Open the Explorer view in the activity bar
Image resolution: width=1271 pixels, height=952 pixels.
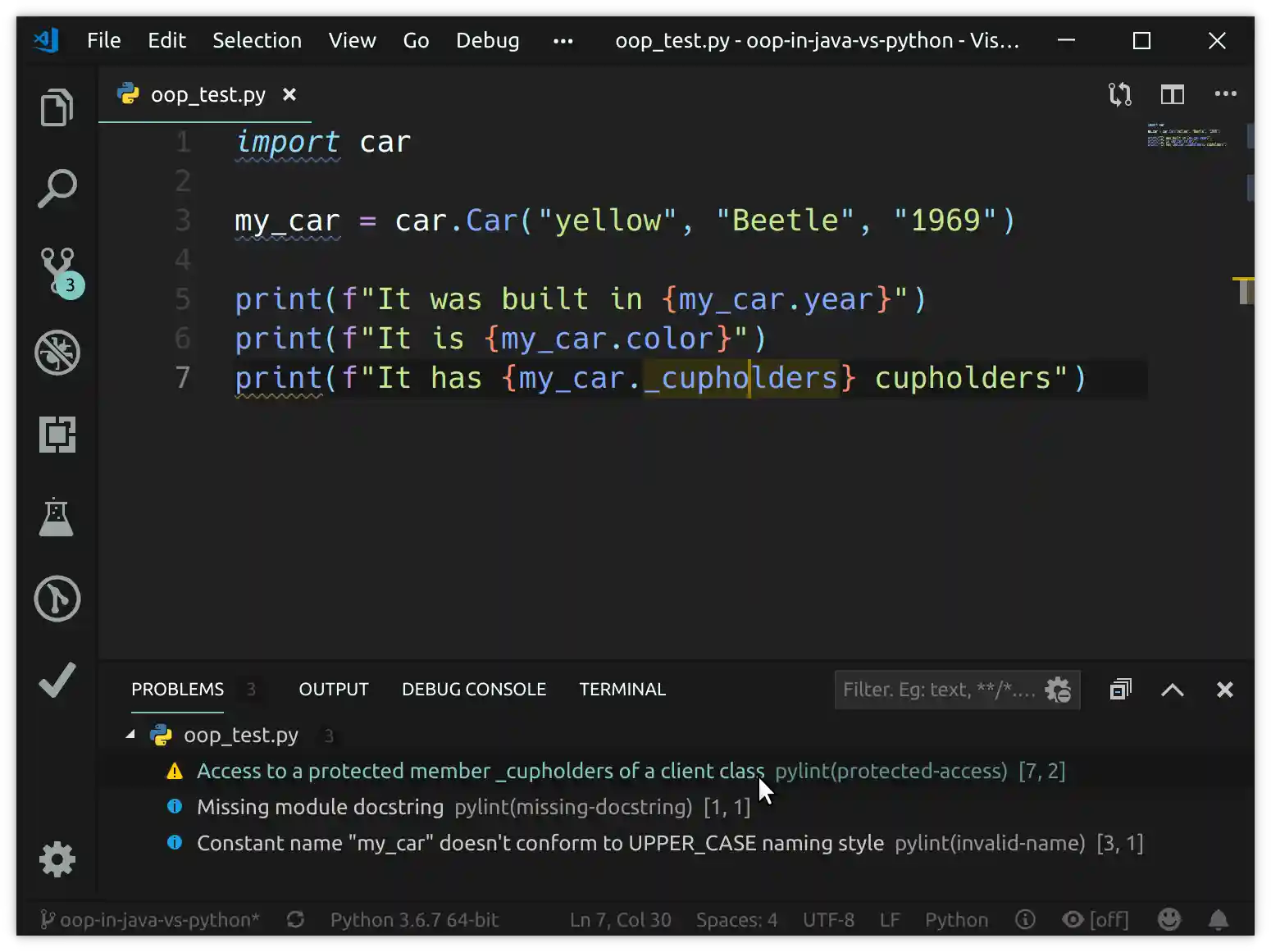(x=57, y=107)
